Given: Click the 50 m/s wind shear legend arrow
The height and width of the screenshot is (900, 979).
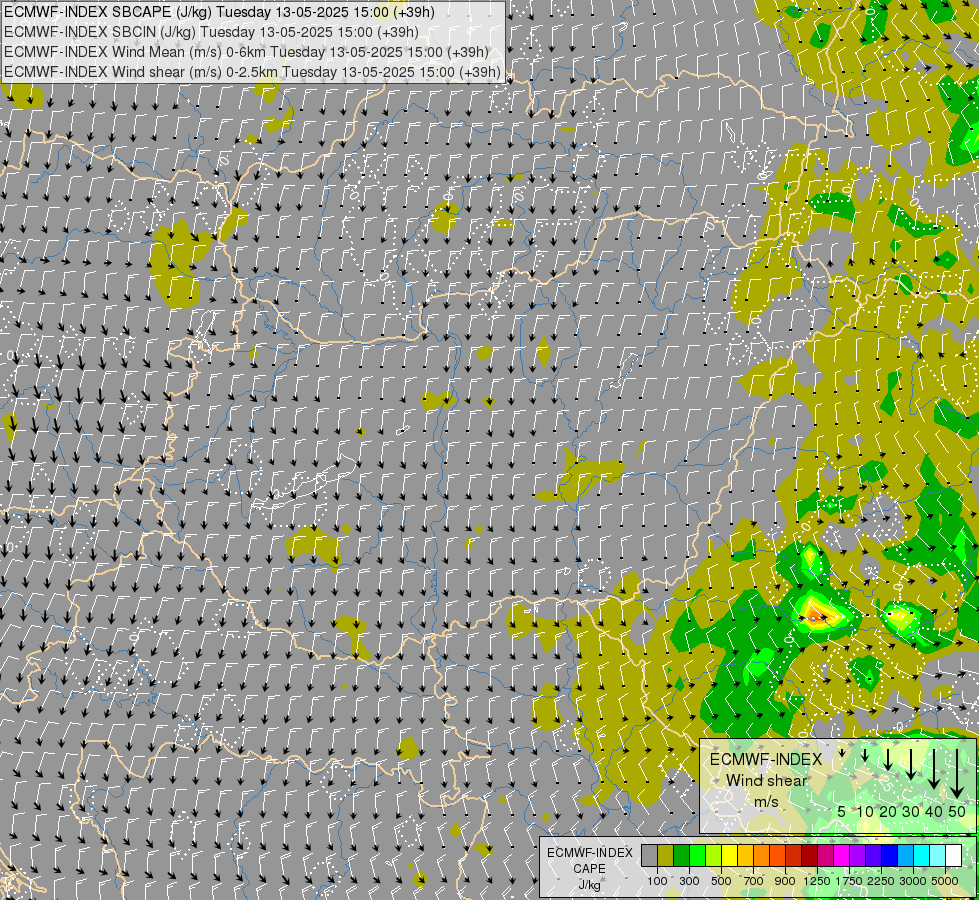Looking at the screenshot, I should [x=957, y=774].
